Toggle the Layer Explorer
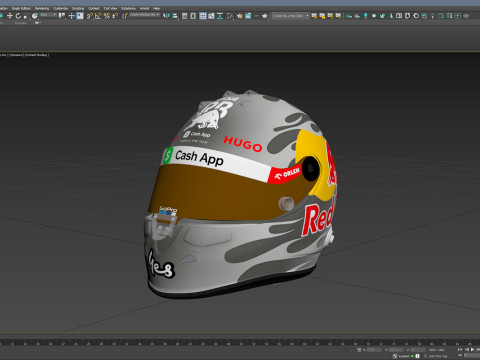Image resolution: width=480 pixels, height=360 pixels. click(x=193, y=16)
